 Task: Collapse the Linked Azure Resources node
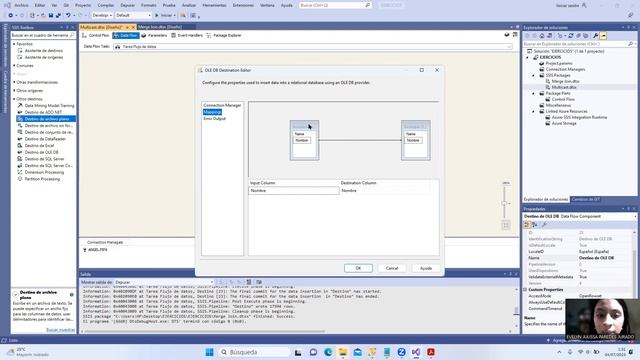pos(533,111)
